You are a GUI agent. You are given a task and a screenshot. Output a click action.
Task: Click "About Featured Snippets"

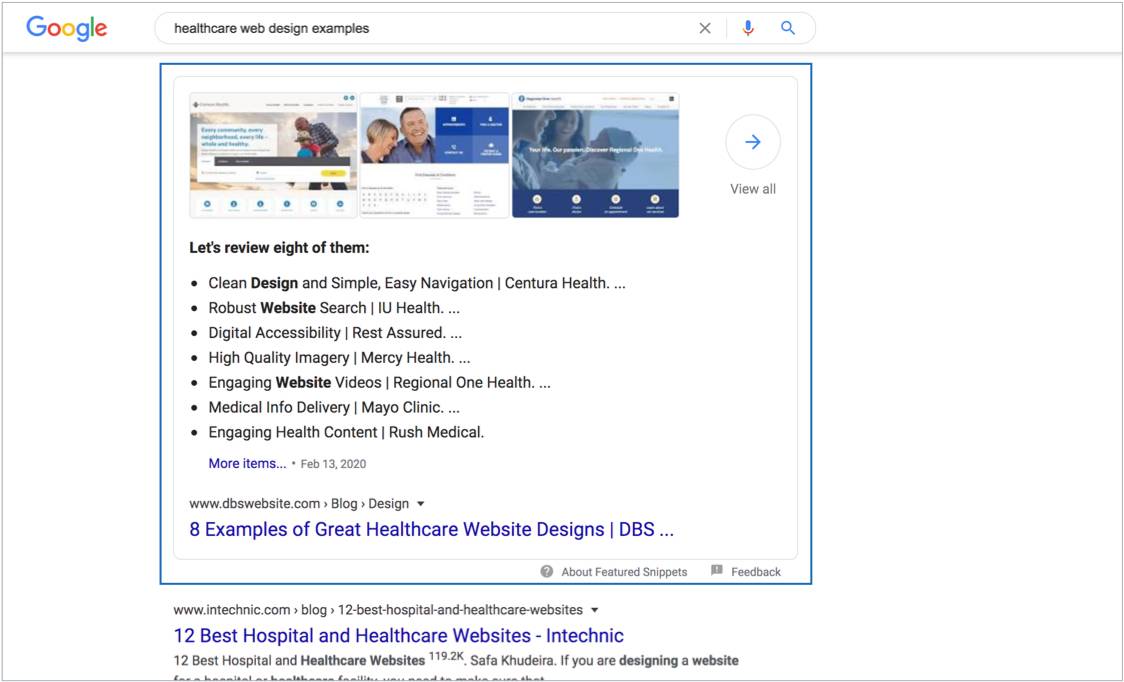(623, 571)
